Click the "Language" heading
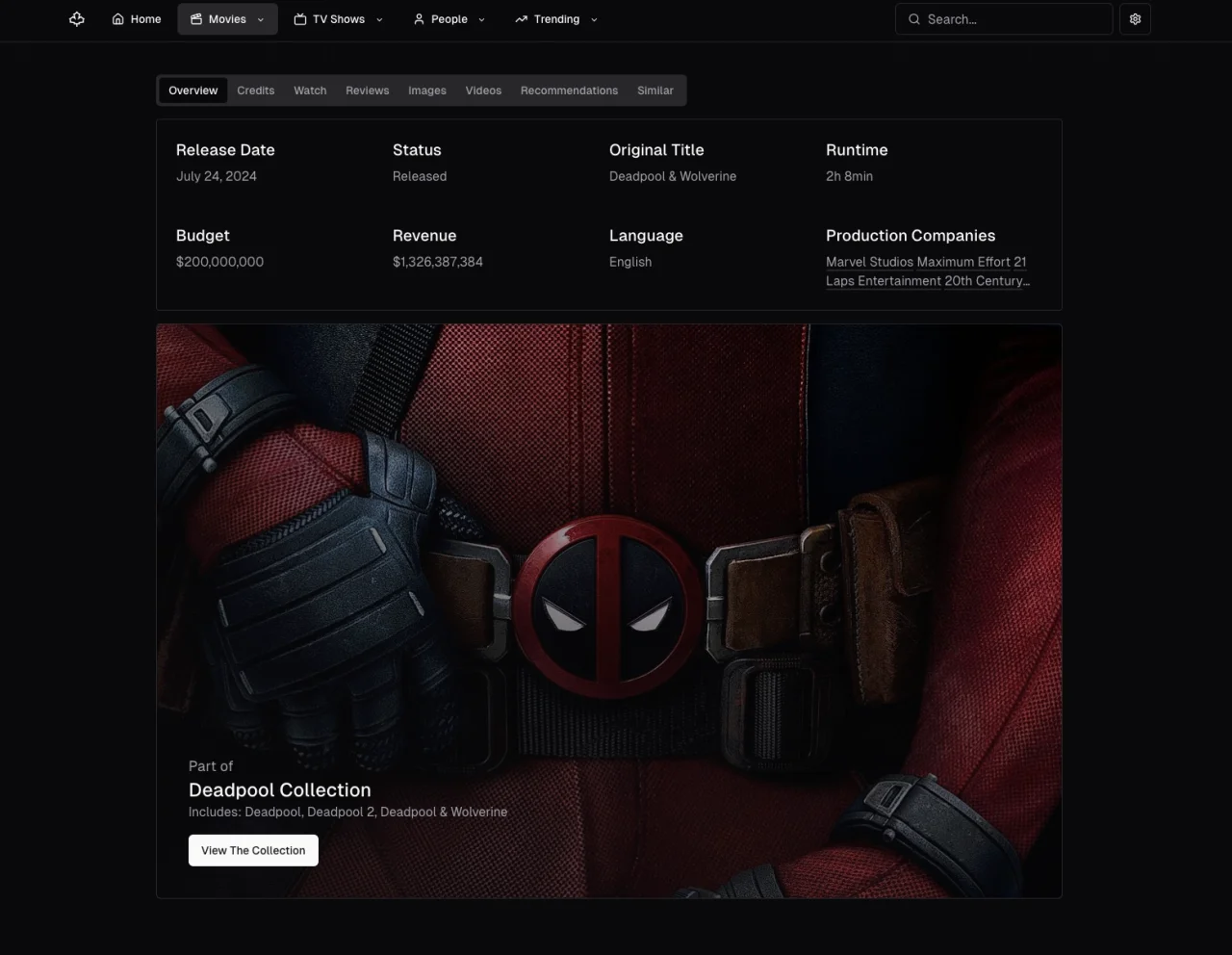Screen dimensions: 1232x955 (646, 236)
